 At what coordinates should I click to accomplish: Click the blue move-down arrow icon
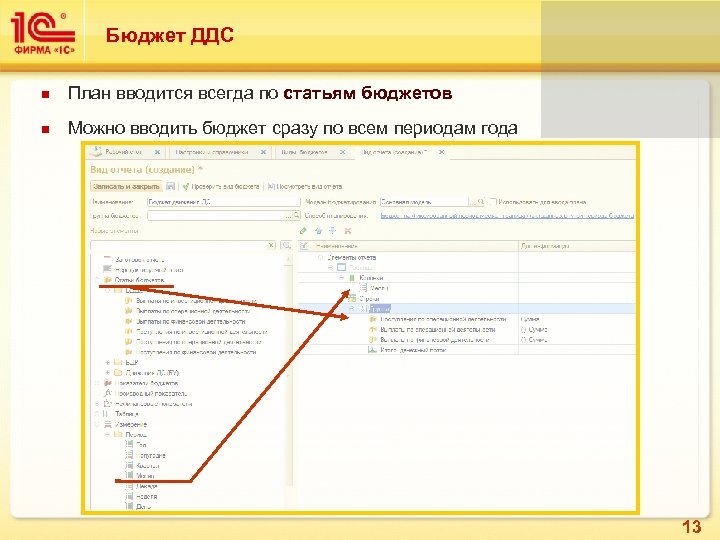click(332, 231)
